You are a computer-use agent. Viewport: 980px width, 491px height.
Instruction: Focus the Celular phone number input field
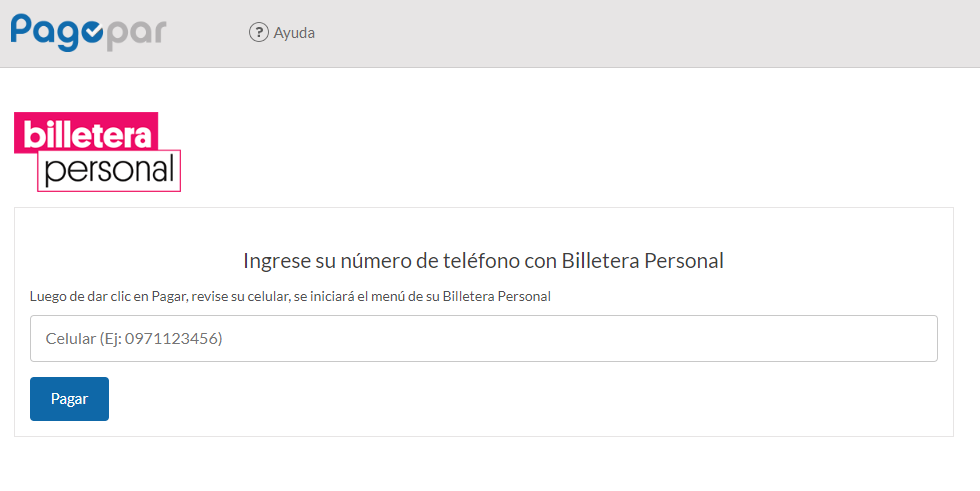(x=484, y=339)
